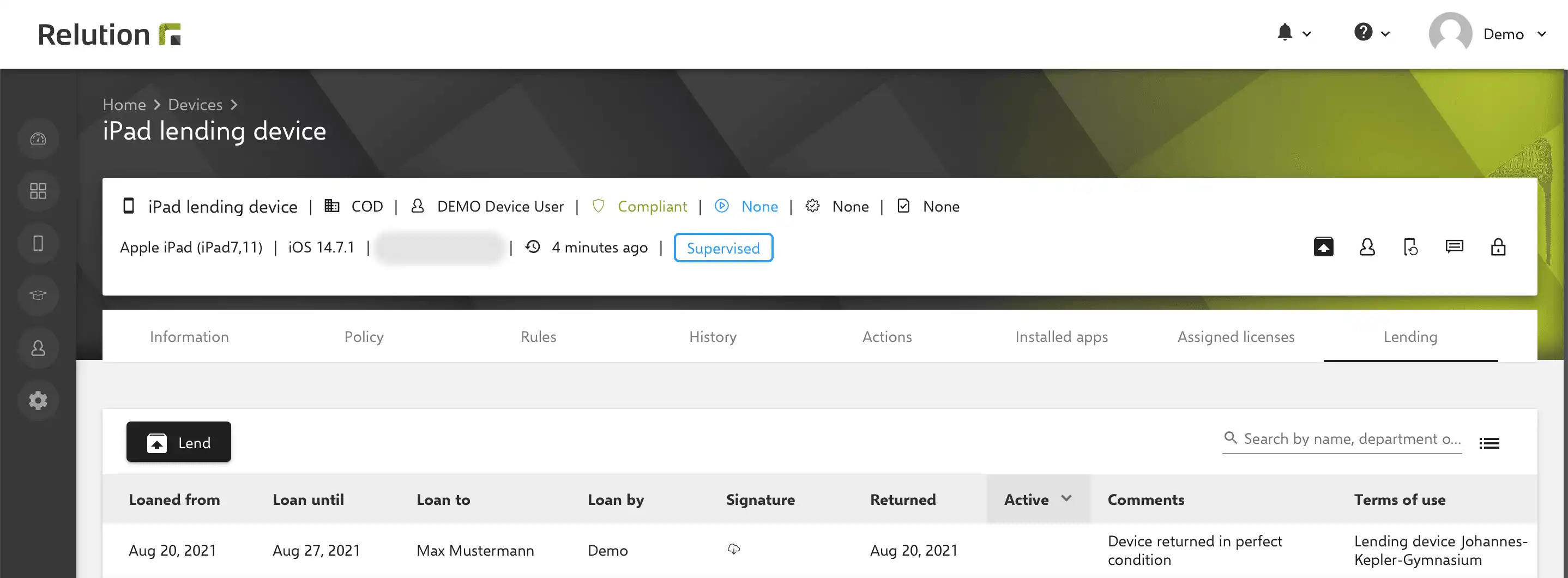The width and height of the screenshot is (1568, 578).
Task: Click the refresh device icon in device header
Action: [x=1410, y=246]
